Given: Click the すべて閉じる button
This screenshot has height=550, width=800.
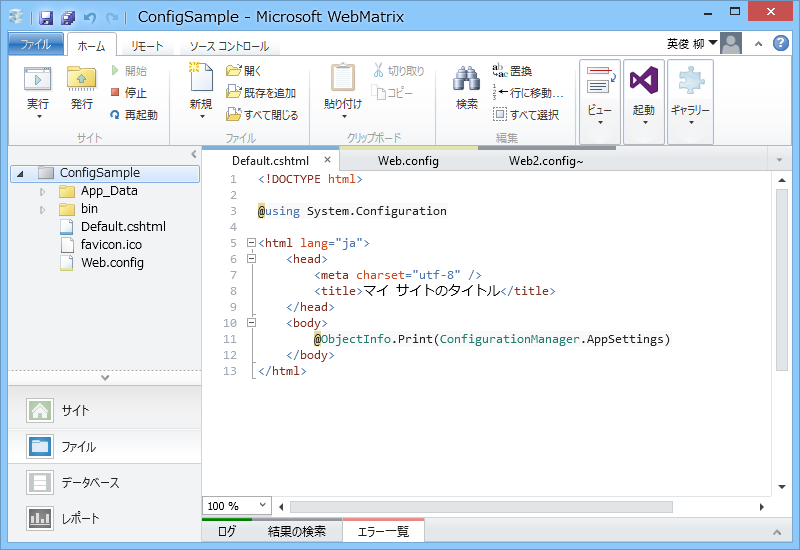Looking at the screenshot, I should click(262, 115).
